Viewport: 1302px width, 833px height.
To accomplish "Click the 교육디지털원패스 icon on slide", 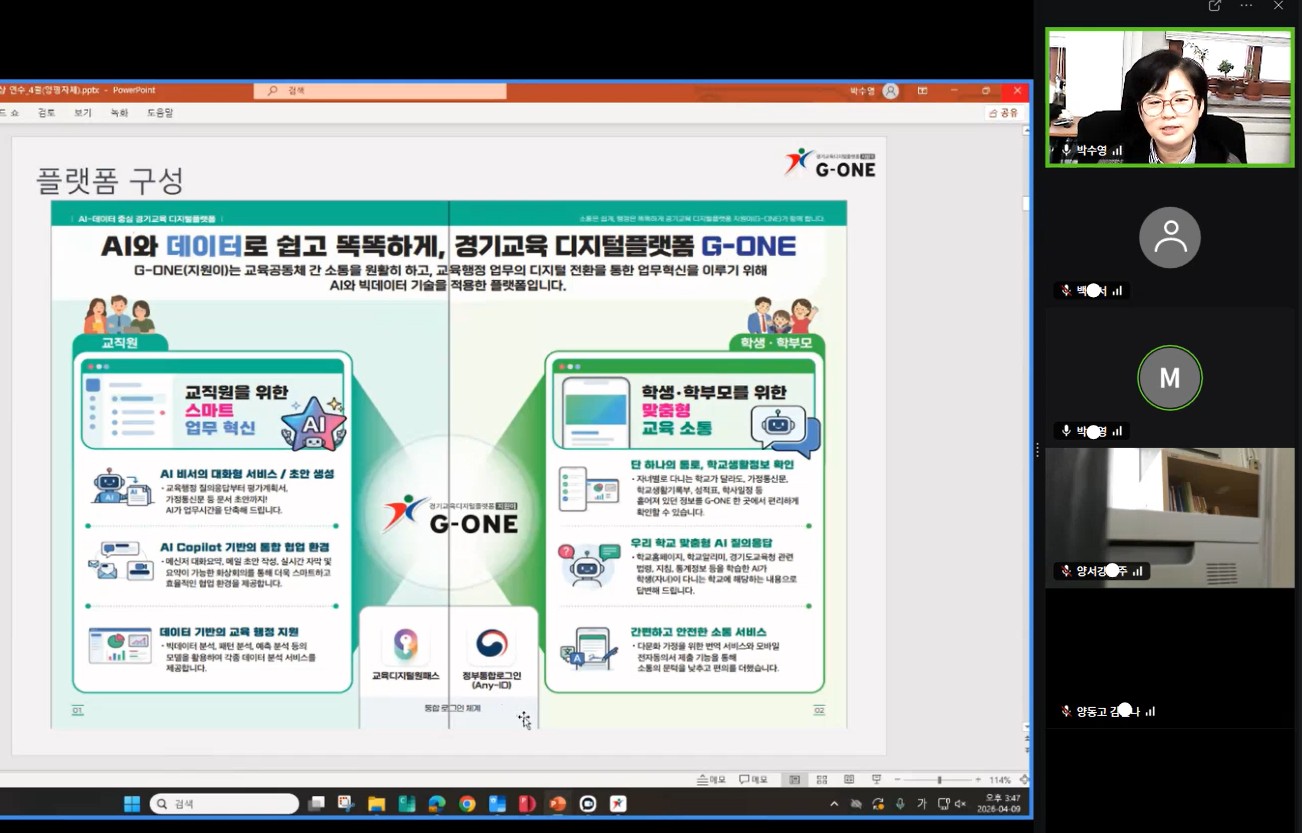I will [406, 644].
